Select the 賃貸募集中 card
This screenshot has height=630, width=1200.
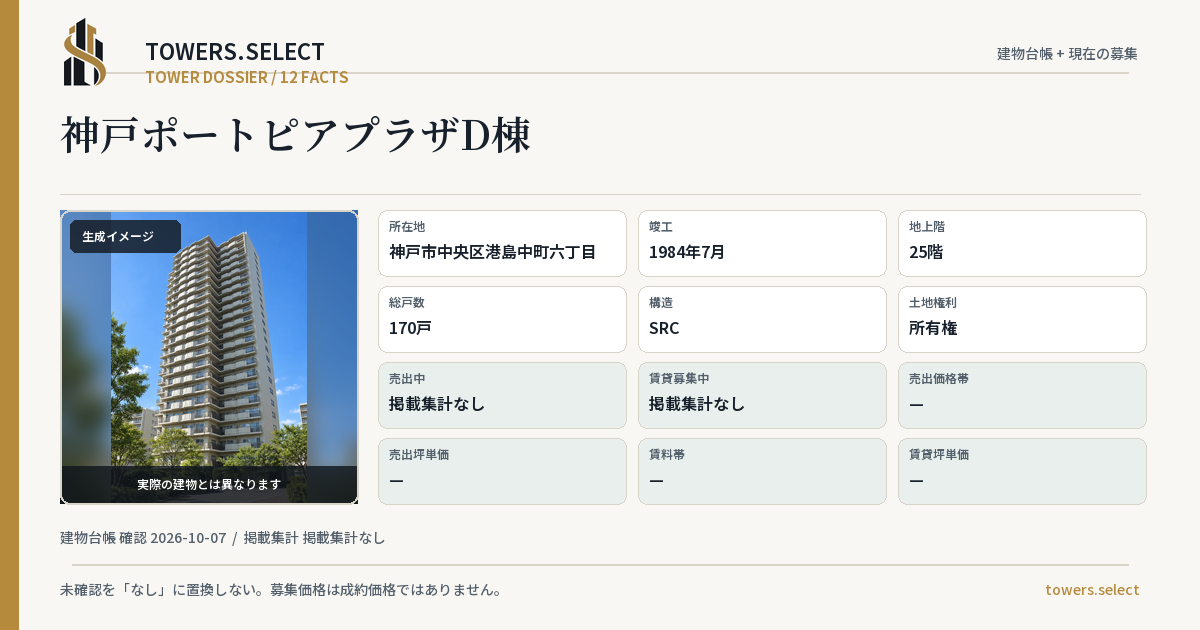point(762,395)
